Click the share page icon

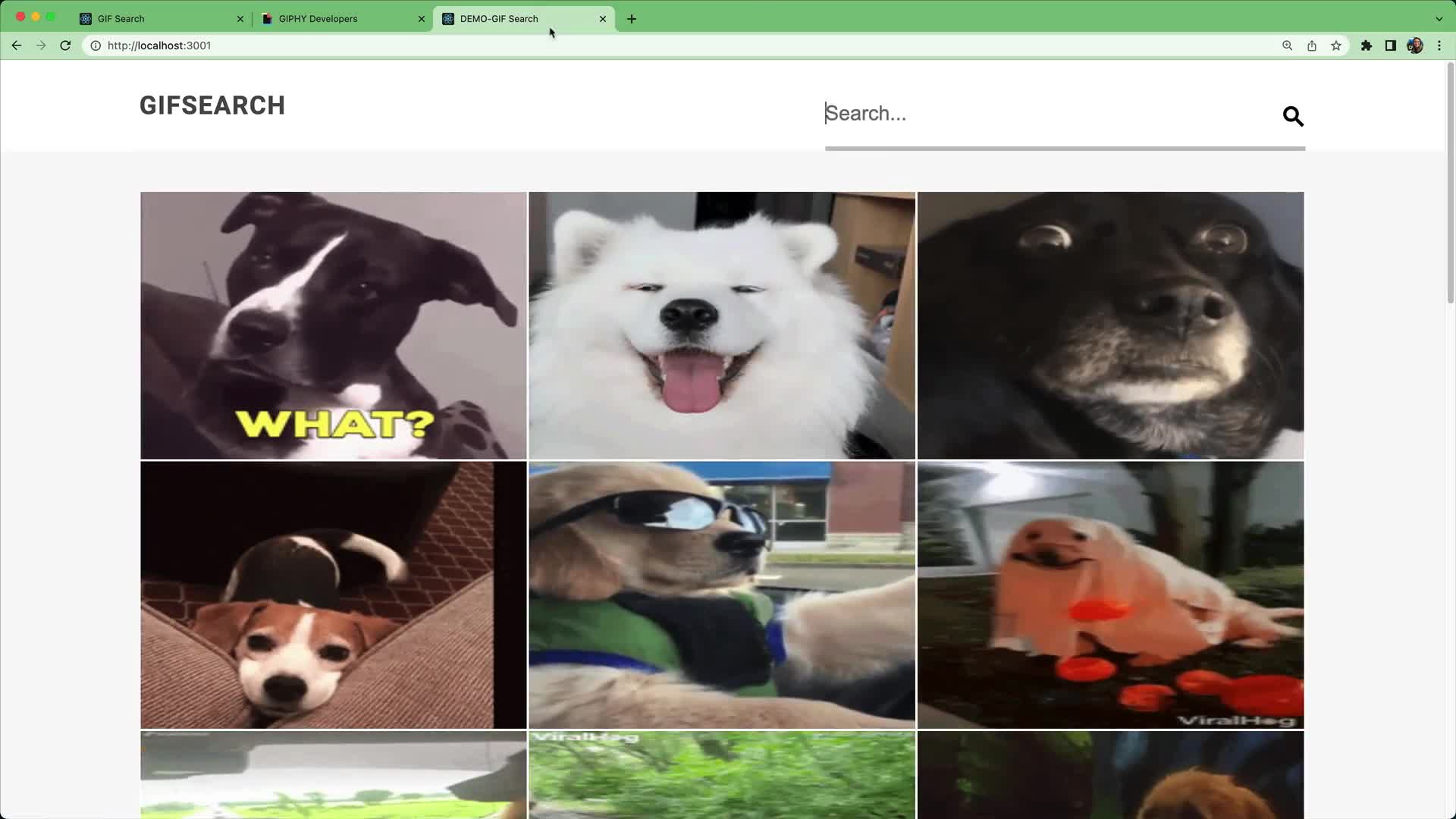pos(1311,45)
